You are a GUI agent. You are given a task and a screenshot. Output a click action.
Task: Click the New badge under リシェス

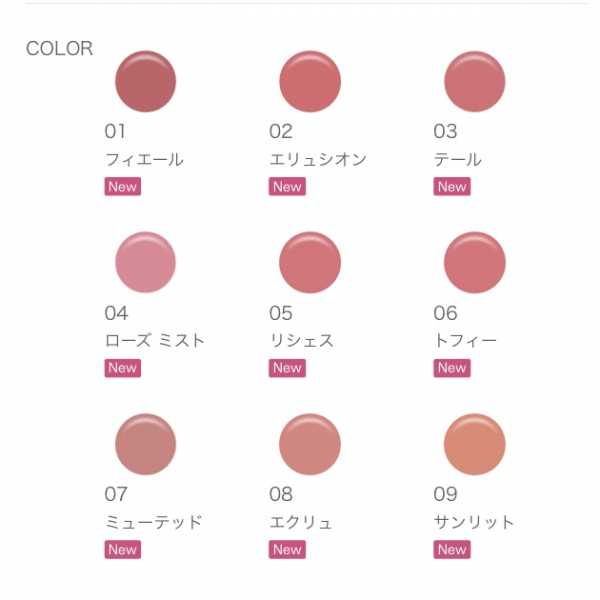[287, 368]
